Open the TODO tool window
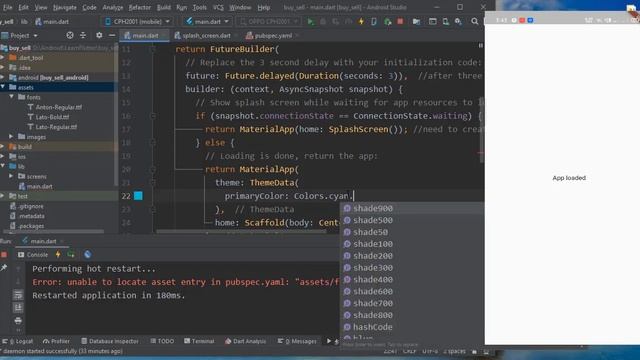This screenshot has width=640, height=360. (x=162, y=341)
